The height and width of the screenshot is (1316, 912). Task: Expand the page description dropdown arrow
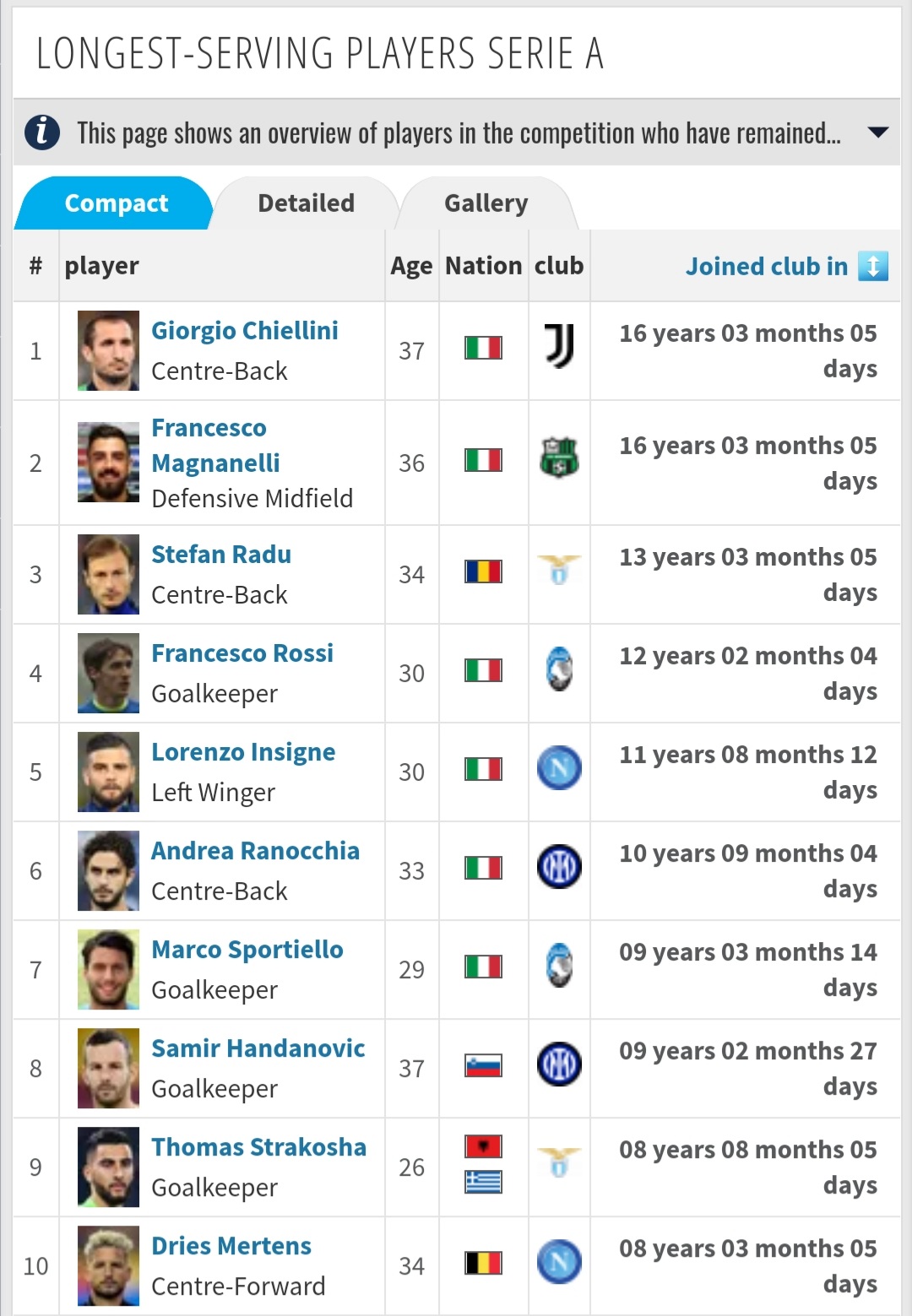coord(878,133)
